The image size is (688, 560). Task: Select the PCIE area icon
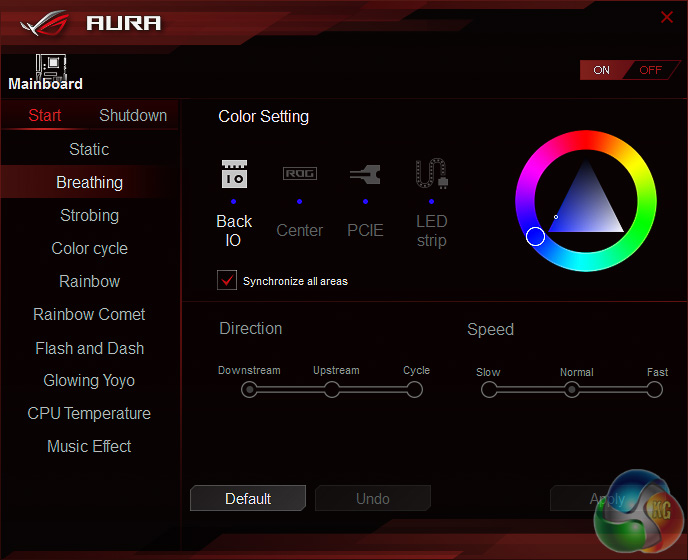click(365, 174)
